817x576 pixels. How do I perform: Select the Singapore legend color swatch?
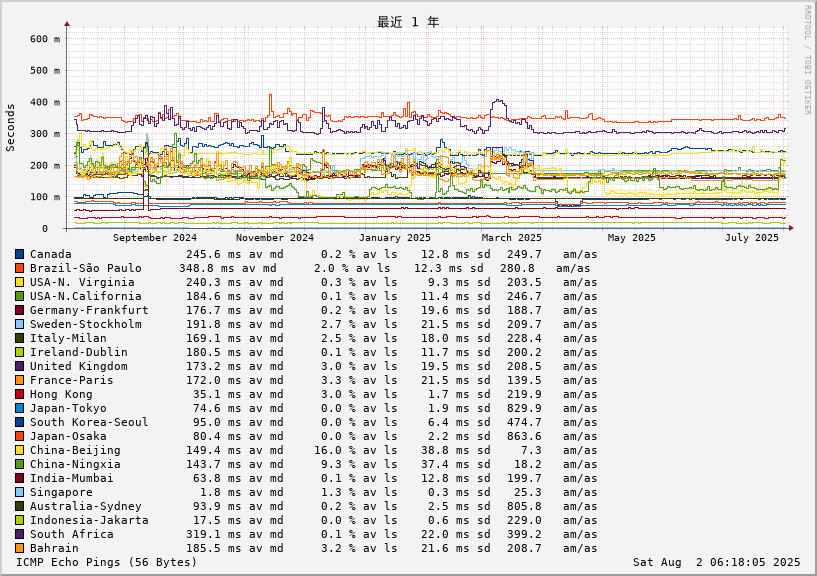click(x=19, y=493)
